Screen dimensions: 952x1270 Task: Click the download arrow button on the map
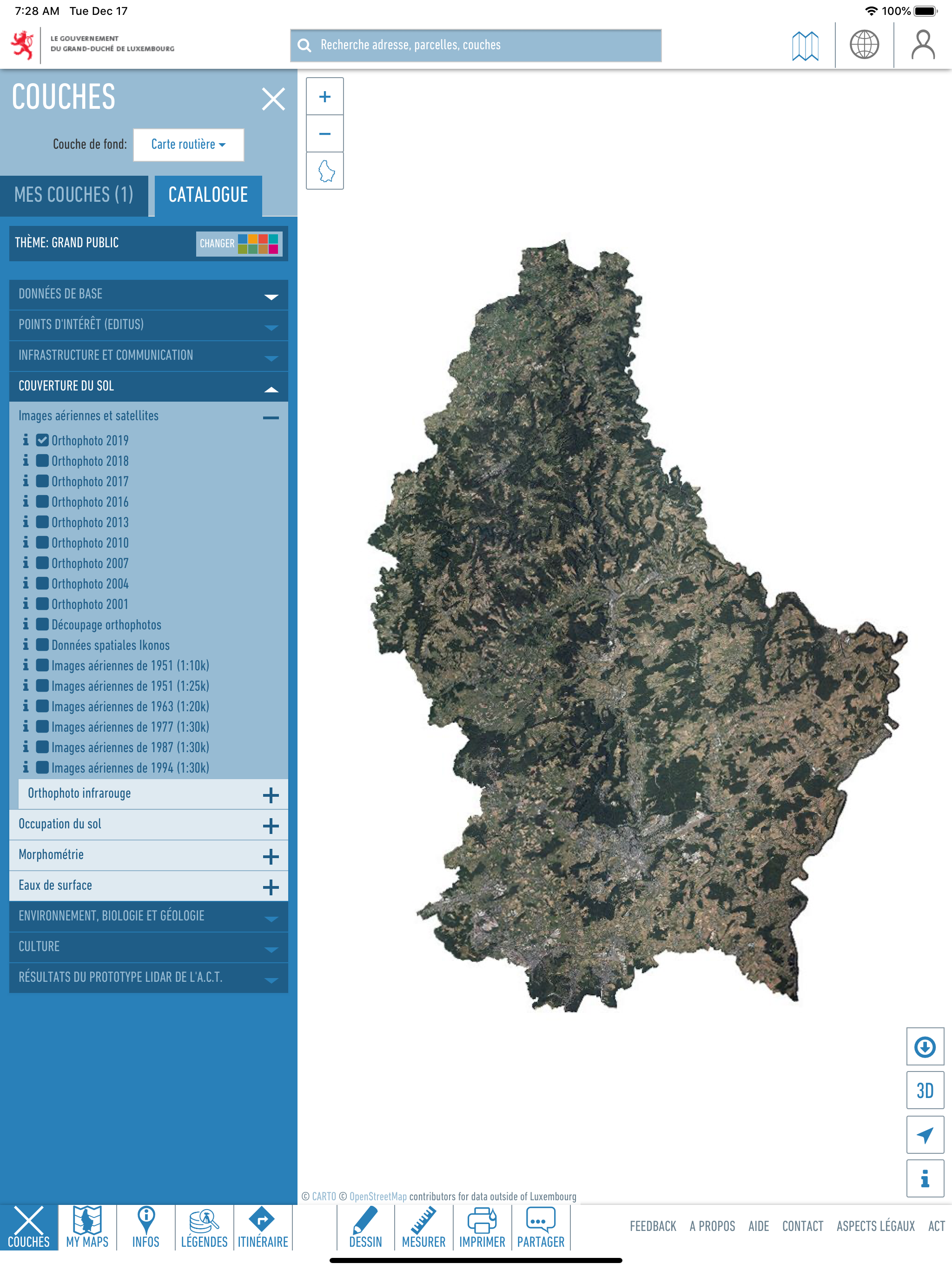point(925,1046)
